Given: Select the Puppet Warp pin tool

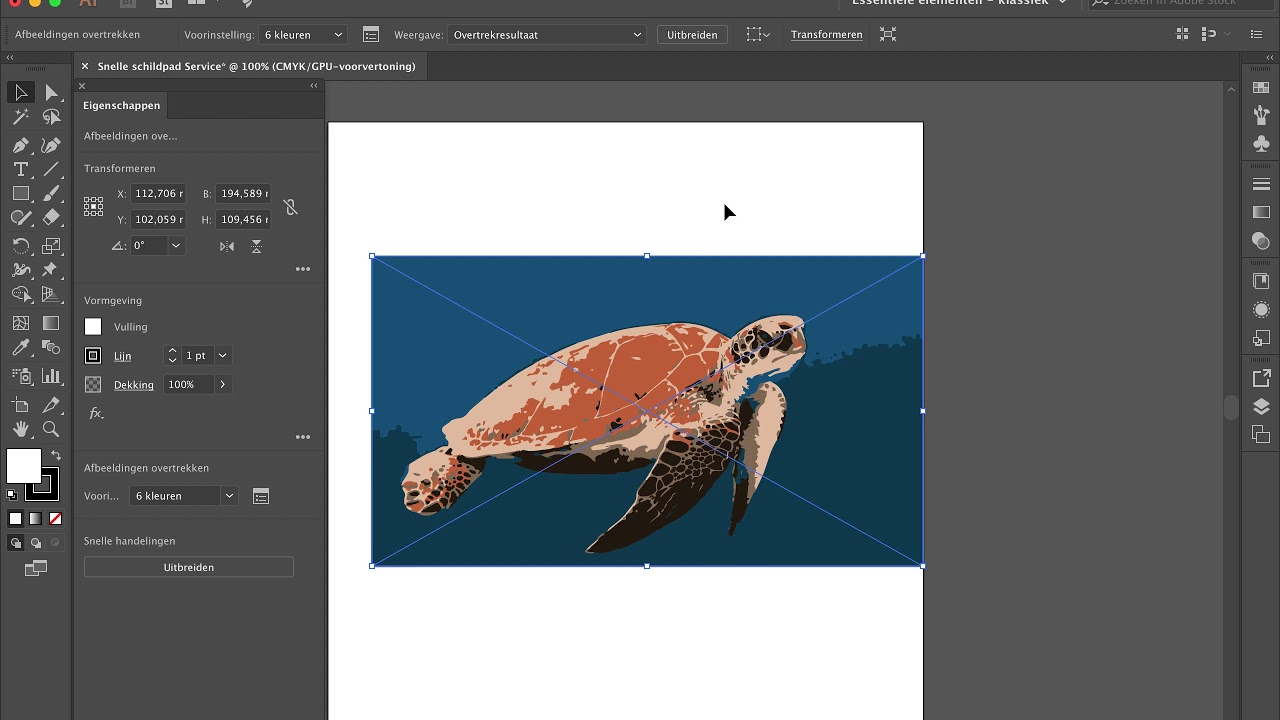Looking at the screenshot, I should point(51,270).
